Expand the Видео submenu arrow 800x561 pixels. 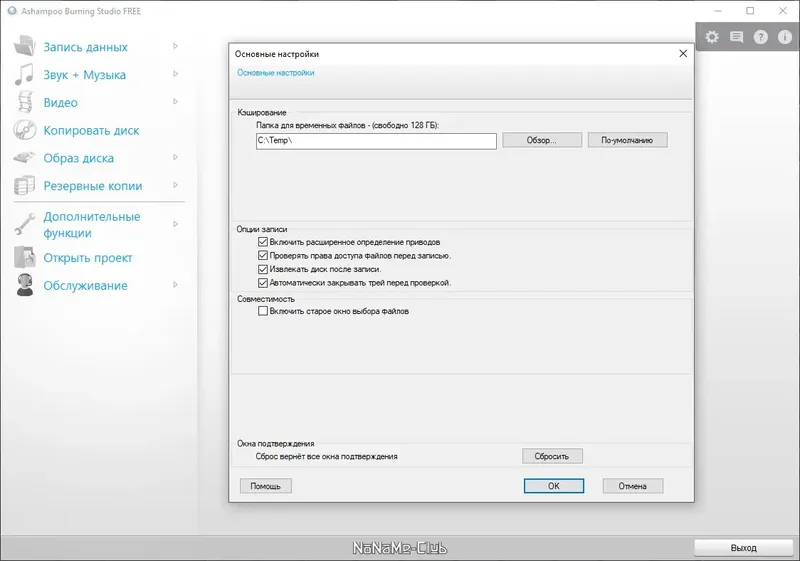[x=176, y=101]
